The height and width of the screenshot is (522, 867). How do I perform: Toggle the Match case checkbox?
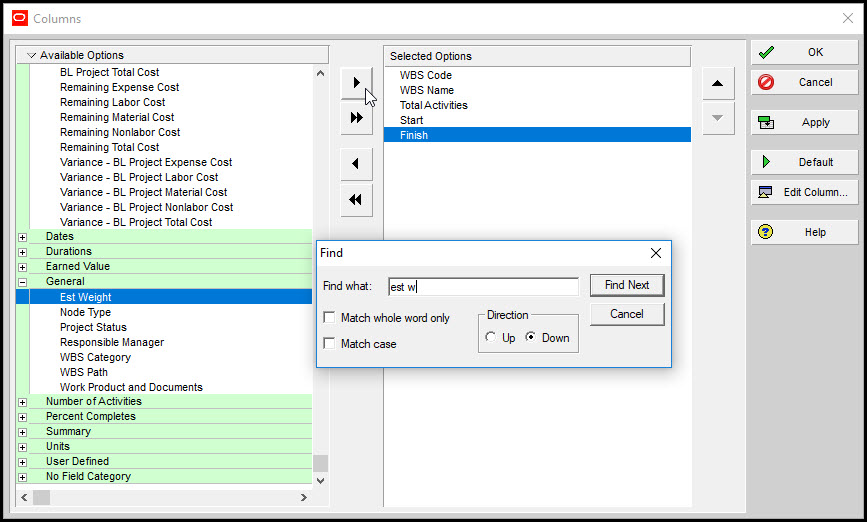pos(330,344)
